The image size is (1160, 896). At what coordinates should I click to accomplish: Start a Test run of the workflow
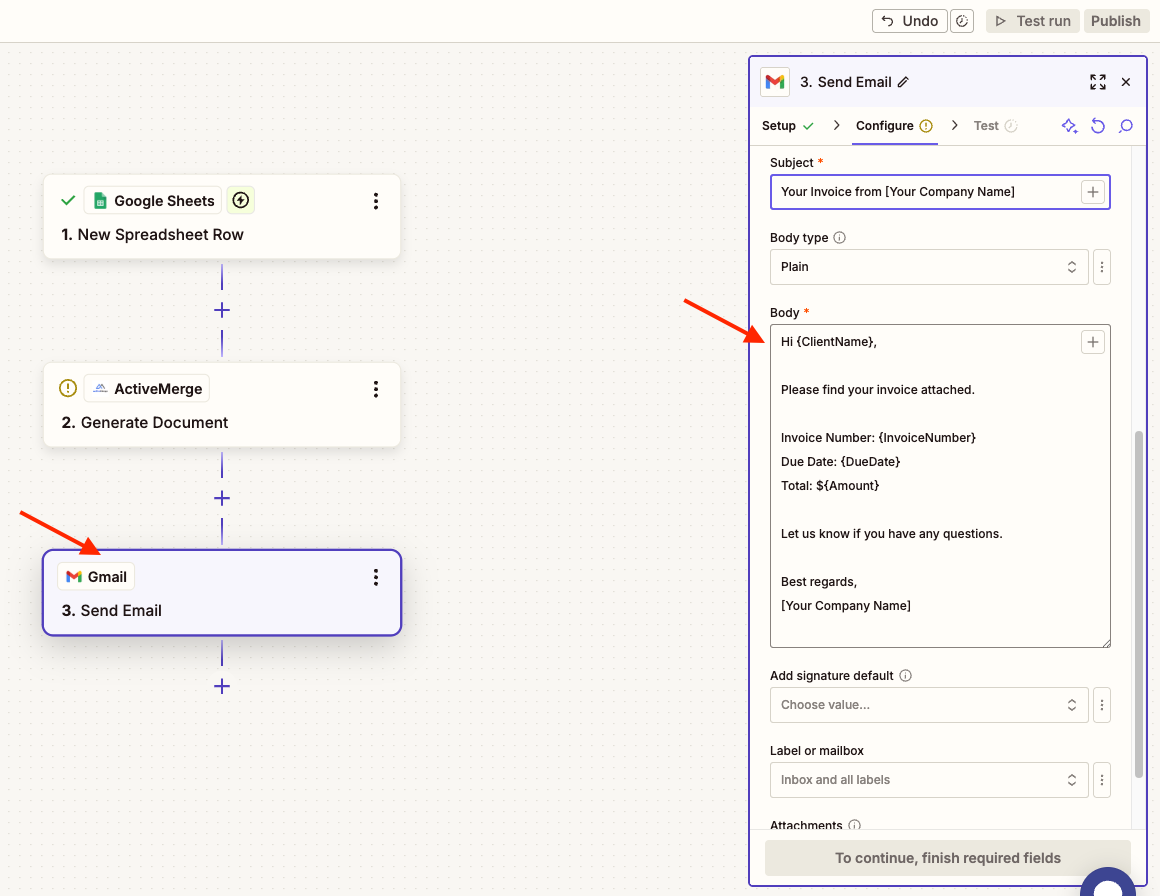1032,20
